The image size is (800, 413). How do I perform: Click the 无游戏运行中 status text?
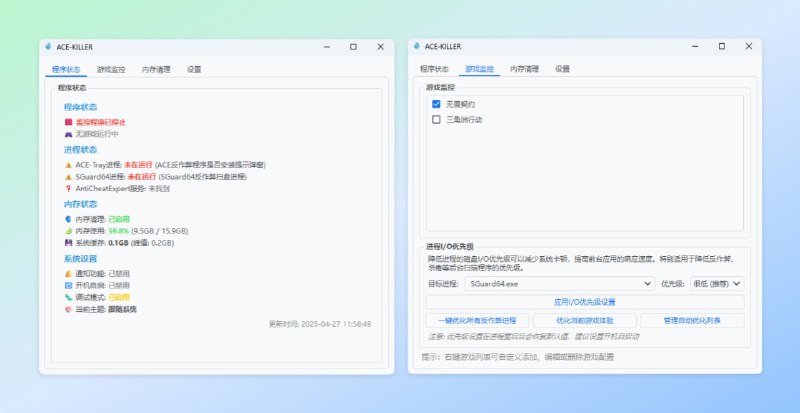97,134
